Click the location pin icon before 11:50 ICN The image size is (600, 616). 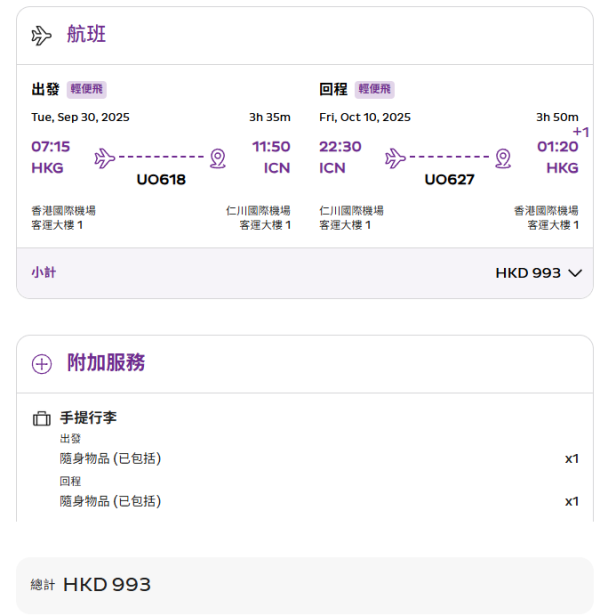point(218,158)
